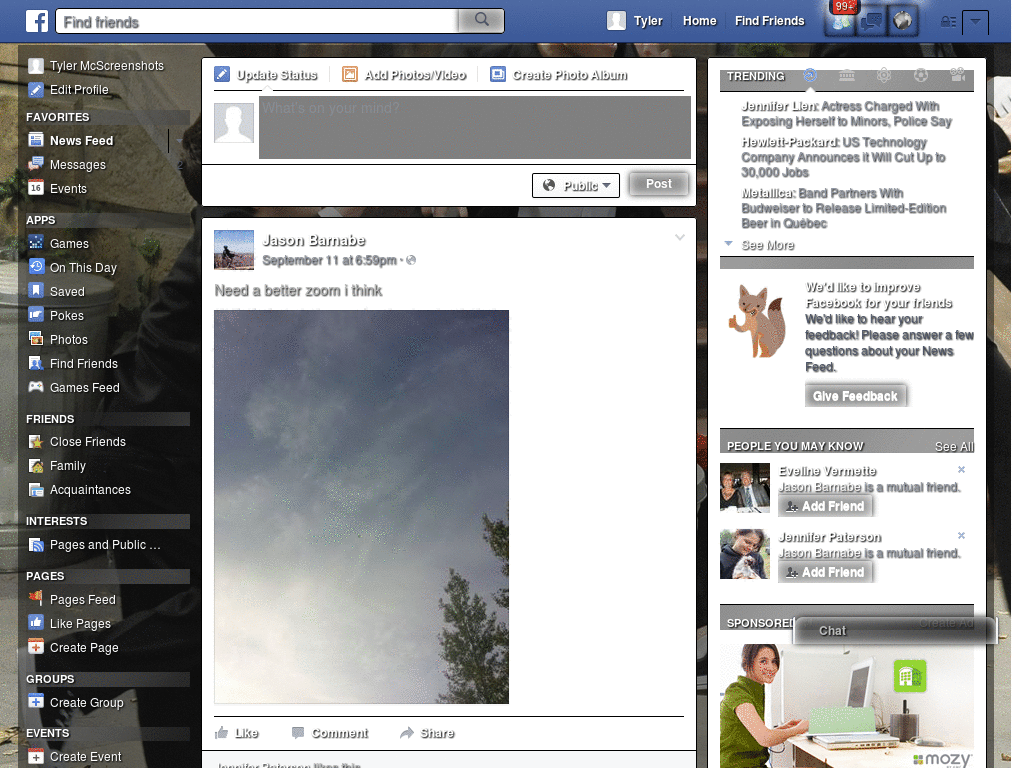Select the science trending tab icon
The height and width of the screenshot is (768, 1024).
click(x=884, y=76)
